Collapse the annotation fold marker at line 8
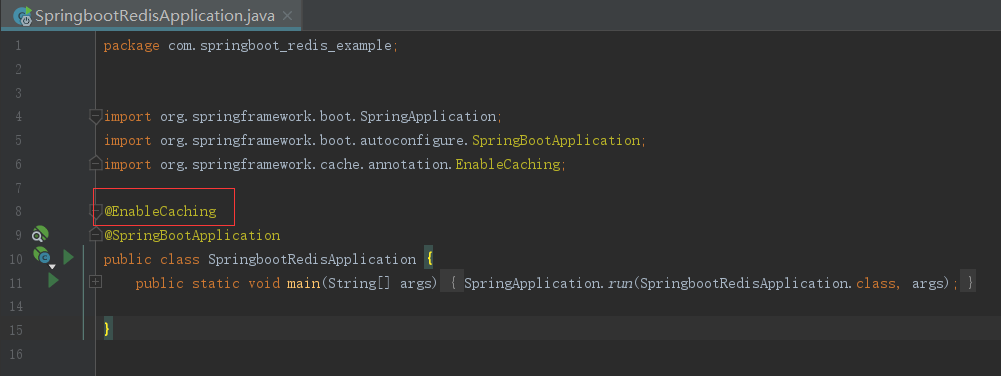 [x=96, y=211]
